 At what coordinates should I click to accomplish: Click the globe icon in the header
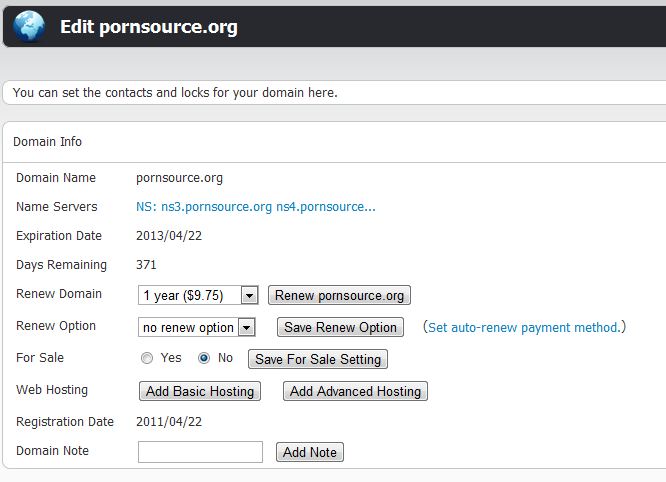tap(31, 26)
